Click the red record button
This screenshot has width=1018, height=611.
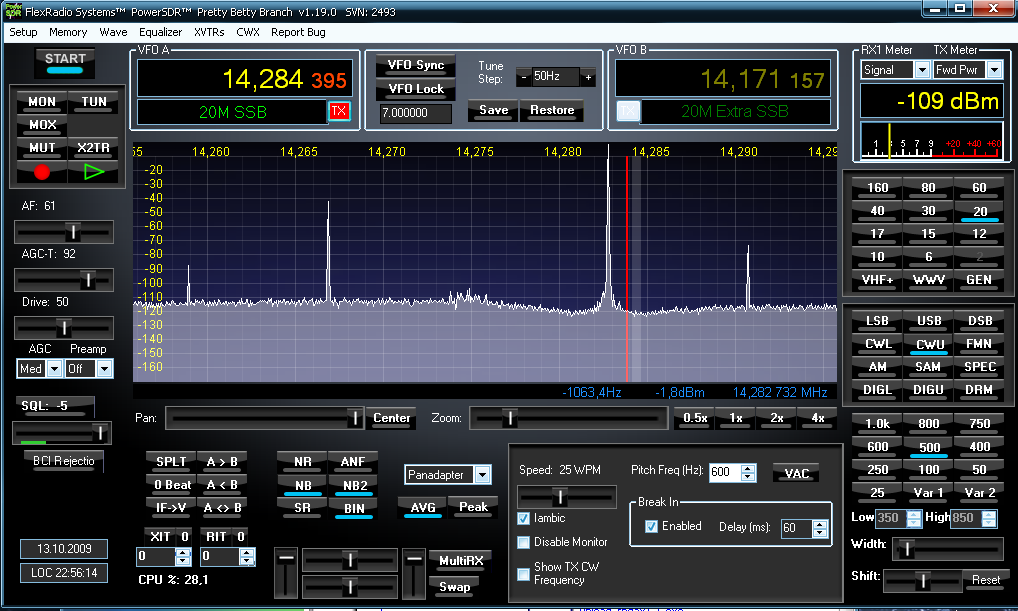pos(42,171)
